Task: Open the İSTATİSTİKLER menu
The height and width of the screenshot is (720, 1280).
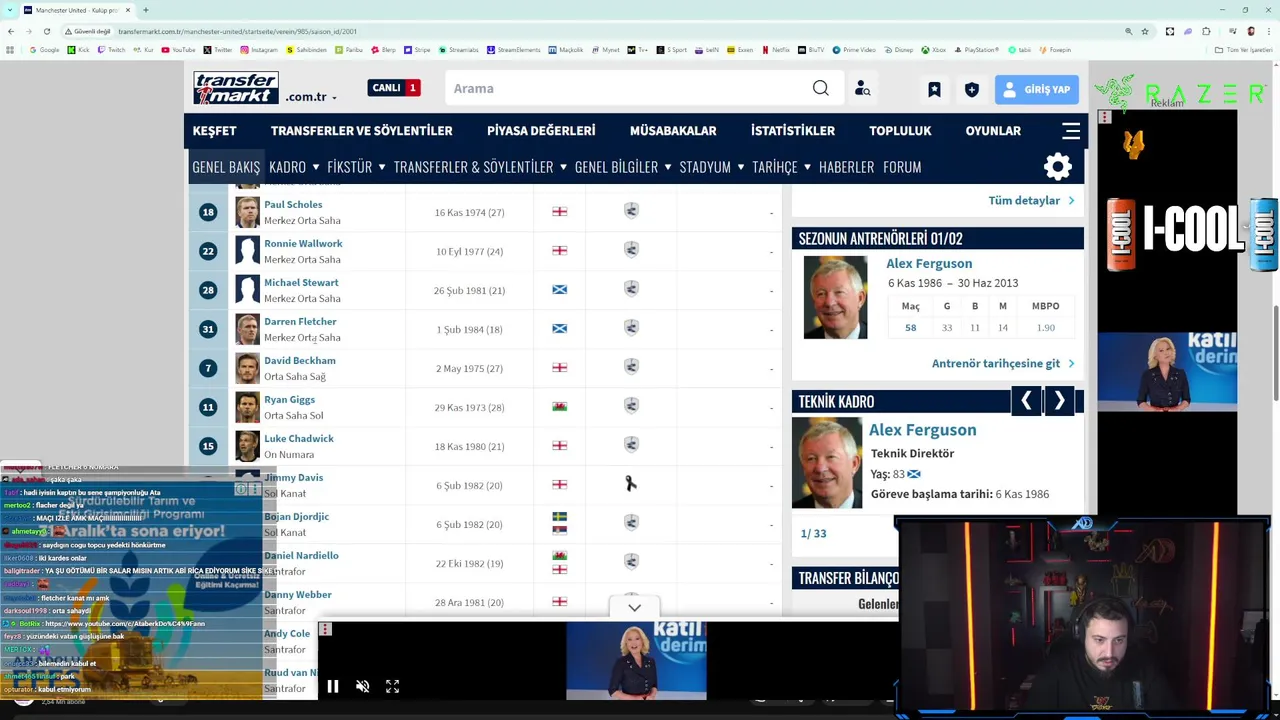Action: tap(792, 131)
